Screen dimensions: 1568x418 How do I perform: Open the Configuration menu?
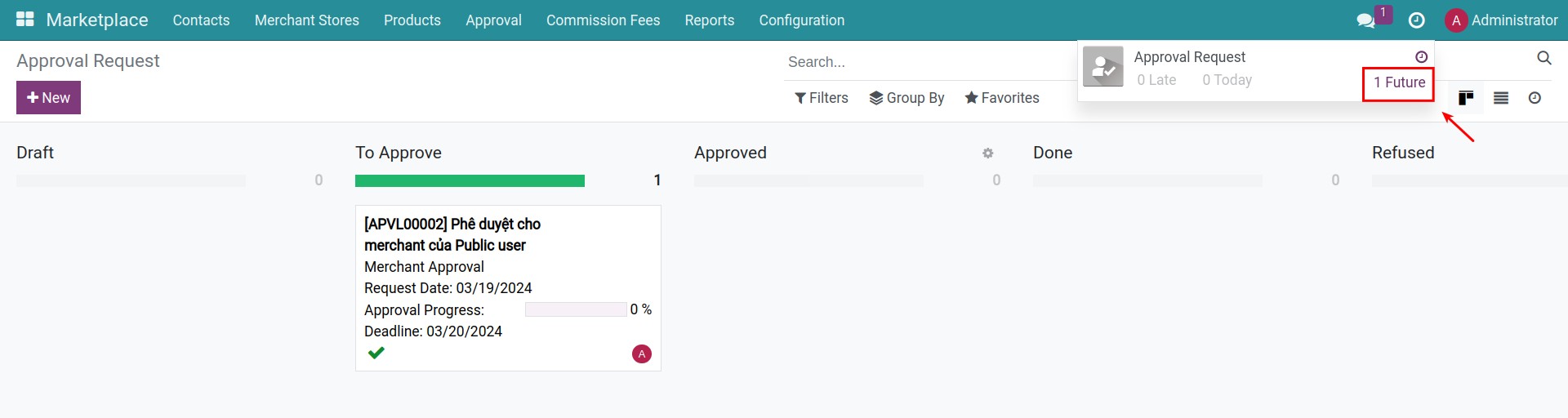802,20
